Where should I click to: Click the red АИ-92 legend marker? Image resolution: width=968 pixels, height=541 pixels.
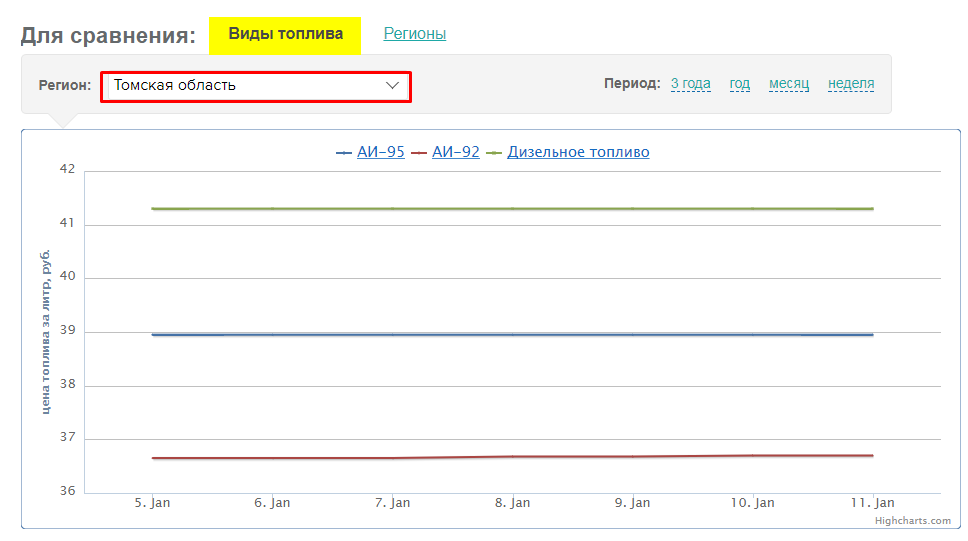pos(419,153)
